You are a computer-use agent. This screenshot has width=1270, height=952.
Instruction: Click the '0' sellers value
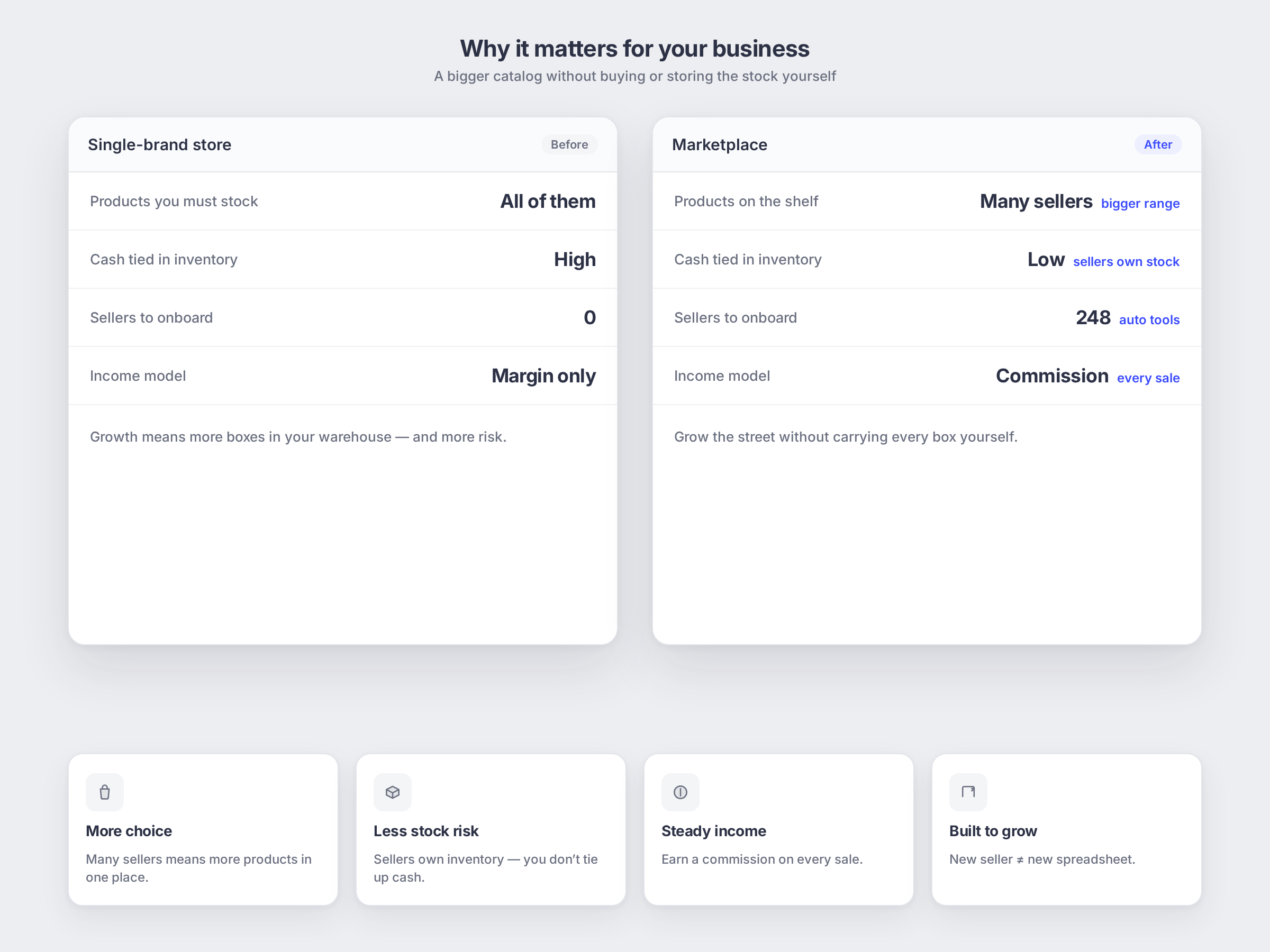click(x=589, y=317)
